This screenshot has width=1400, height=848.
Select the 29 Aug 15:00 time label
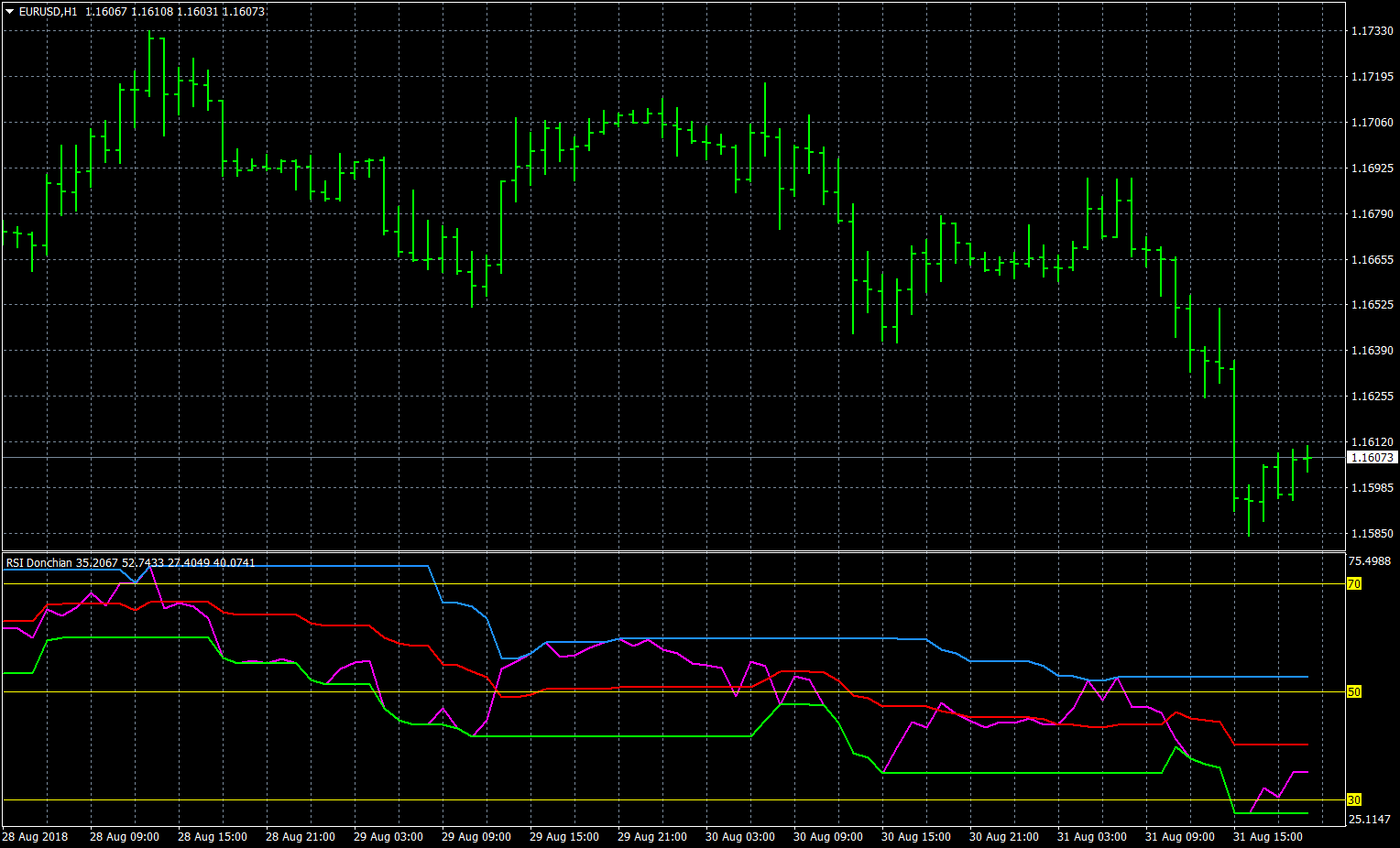coord(564,837)
